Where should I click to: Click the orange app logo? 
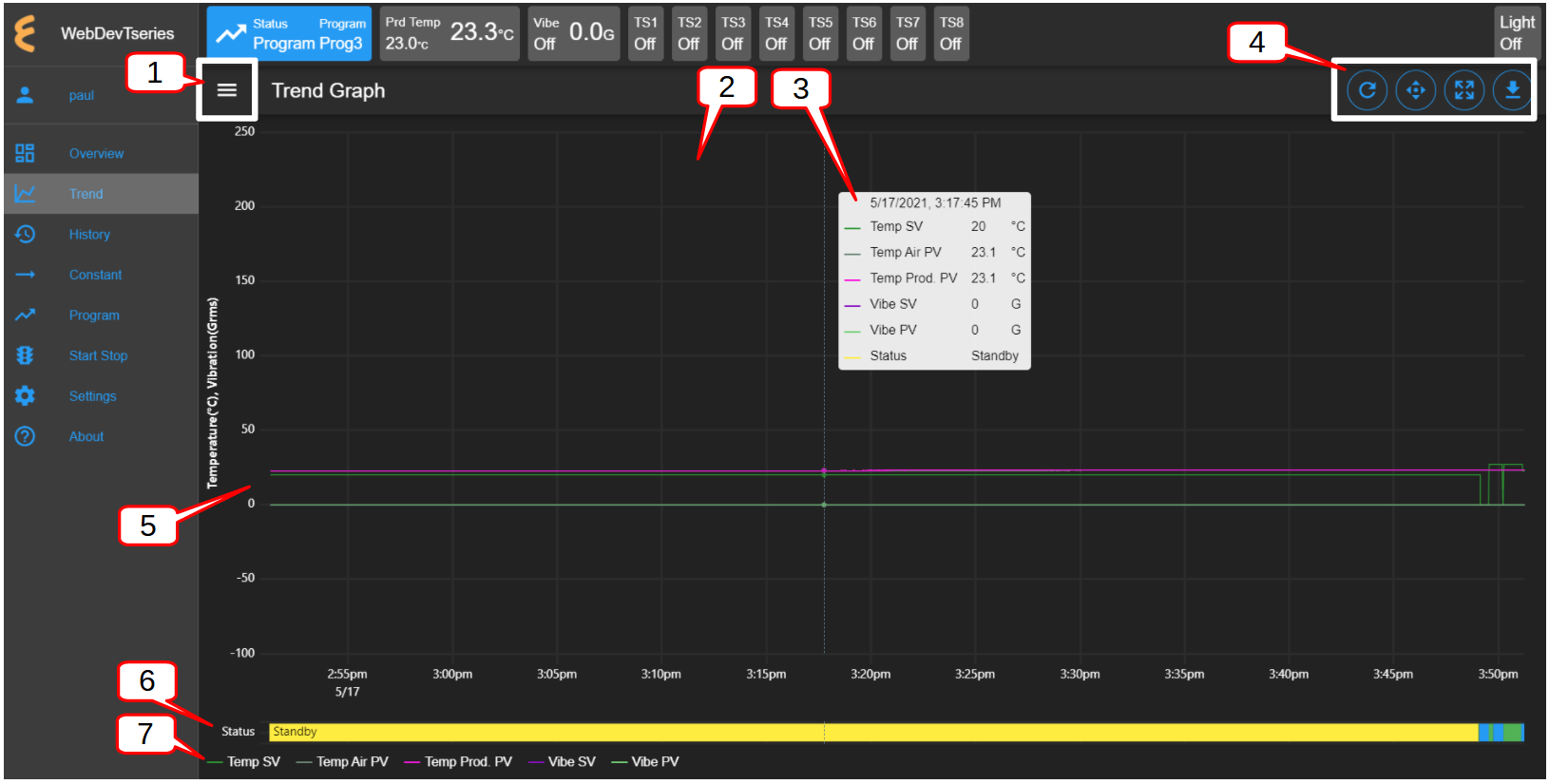(x=25, y=33)
